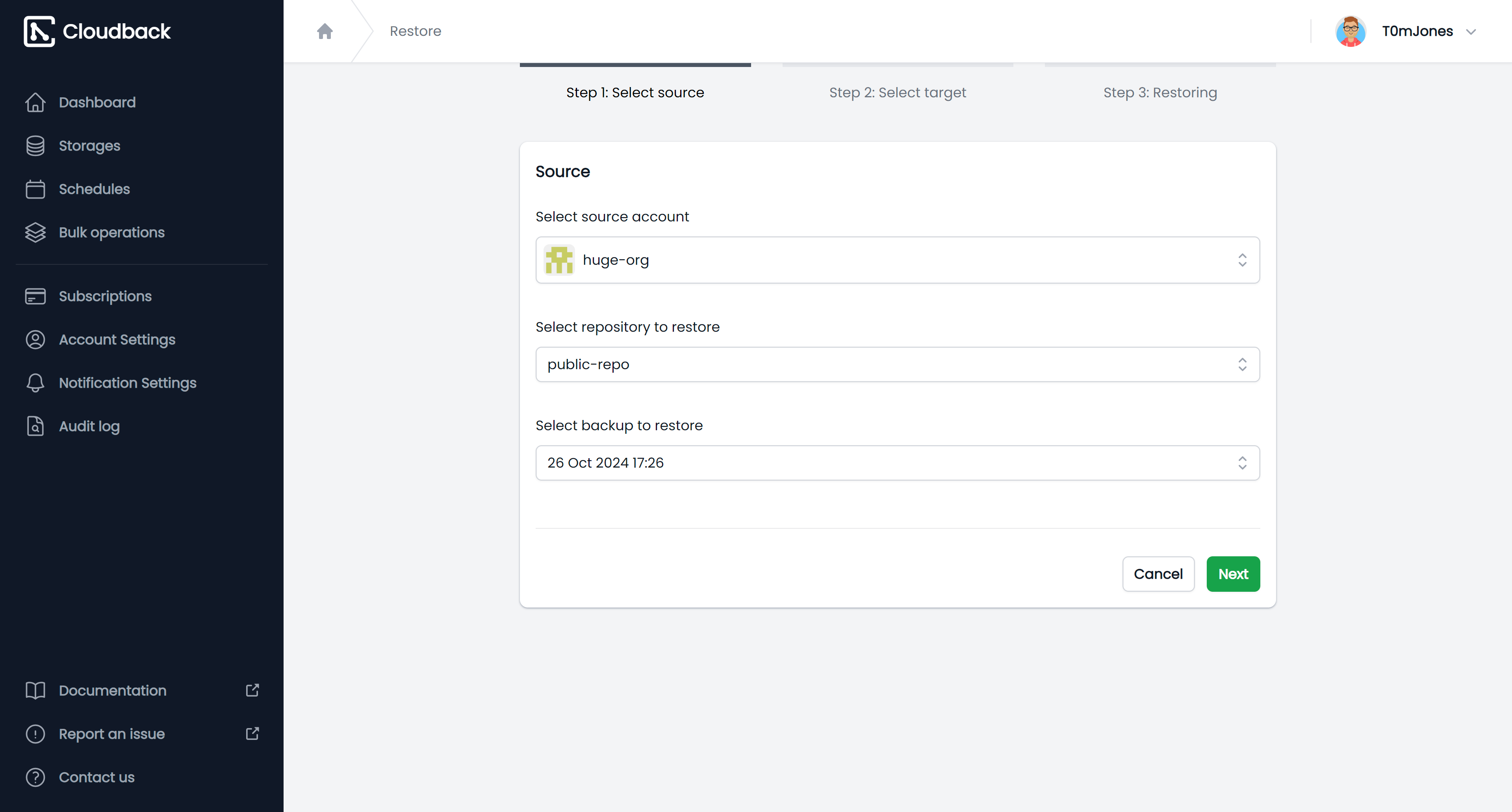This screenshot has width=1512, height=812.
Task: Click the Audit log document icon
Action: click(x=35, y=426)
